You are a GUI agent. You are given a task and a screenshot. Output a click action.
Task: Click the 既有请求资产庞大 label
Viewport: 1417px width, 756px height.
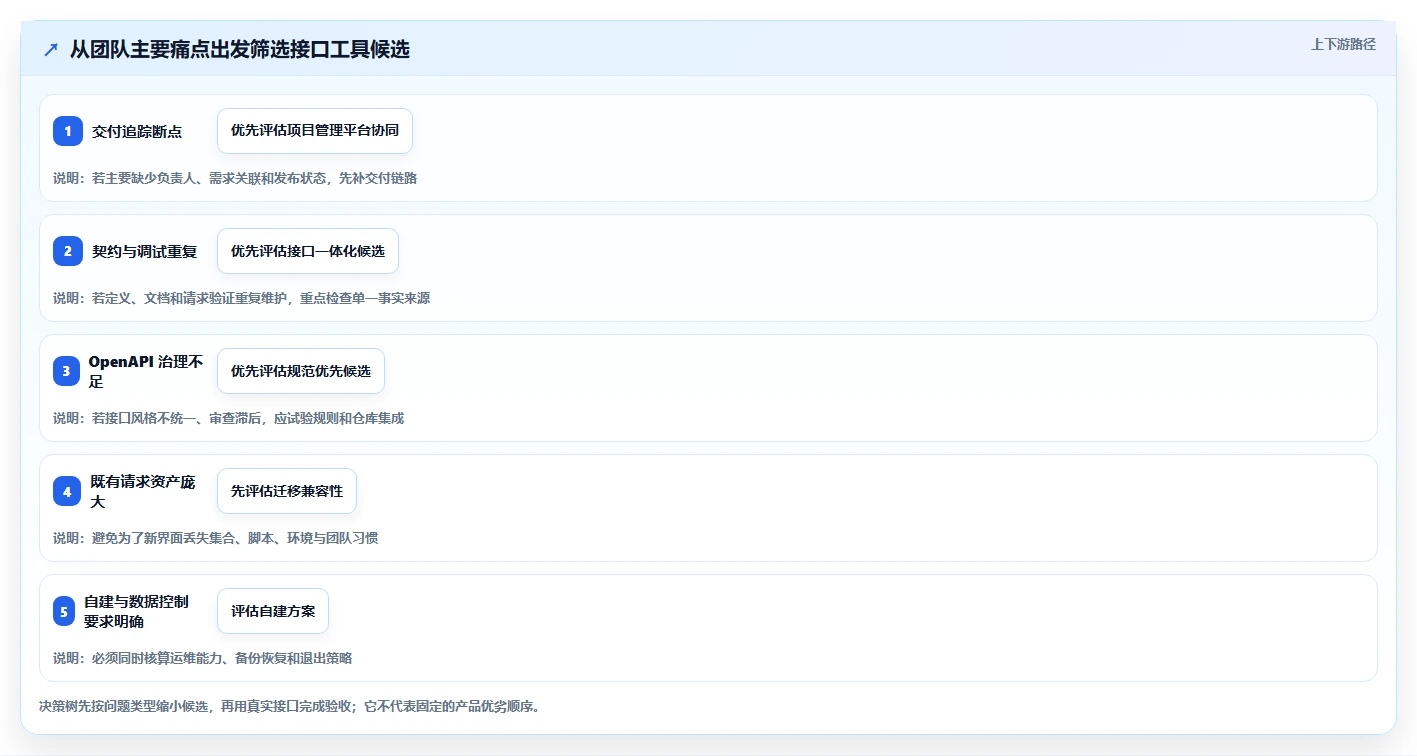[x=143, y=491]
